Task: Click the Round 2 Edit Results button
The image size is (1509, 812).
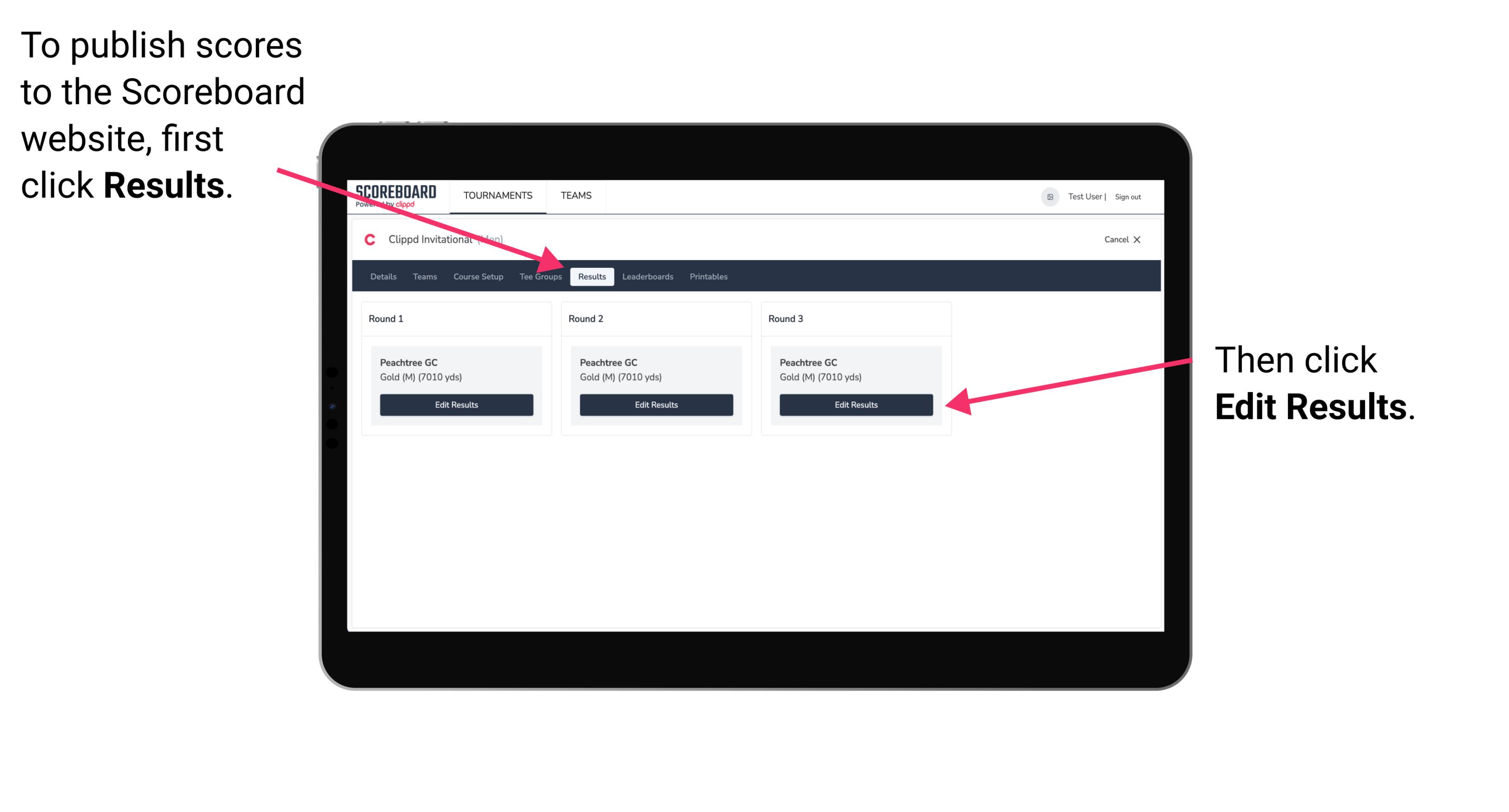Action: (657, 405)
